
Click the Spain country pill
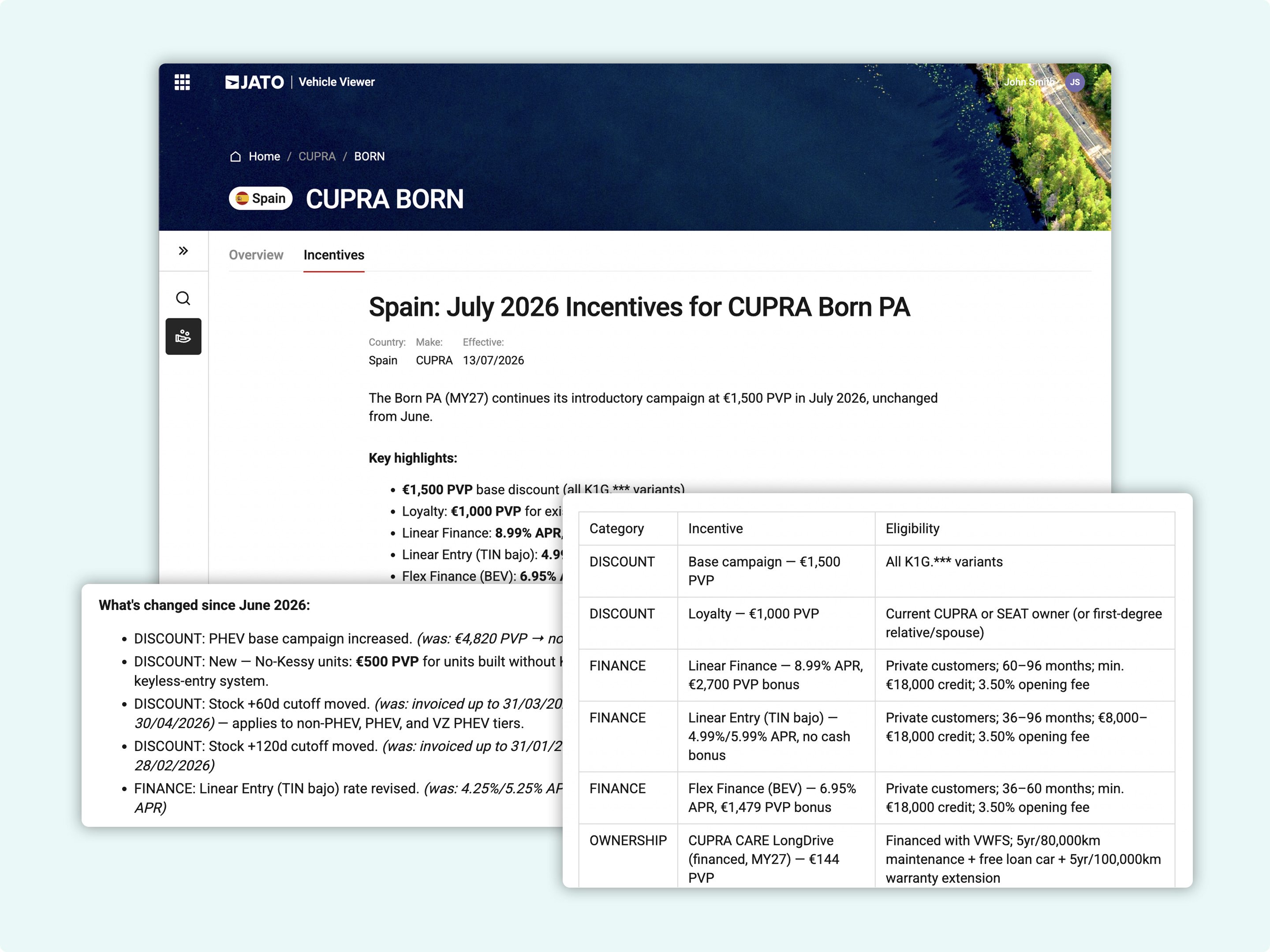pos(261,198)
